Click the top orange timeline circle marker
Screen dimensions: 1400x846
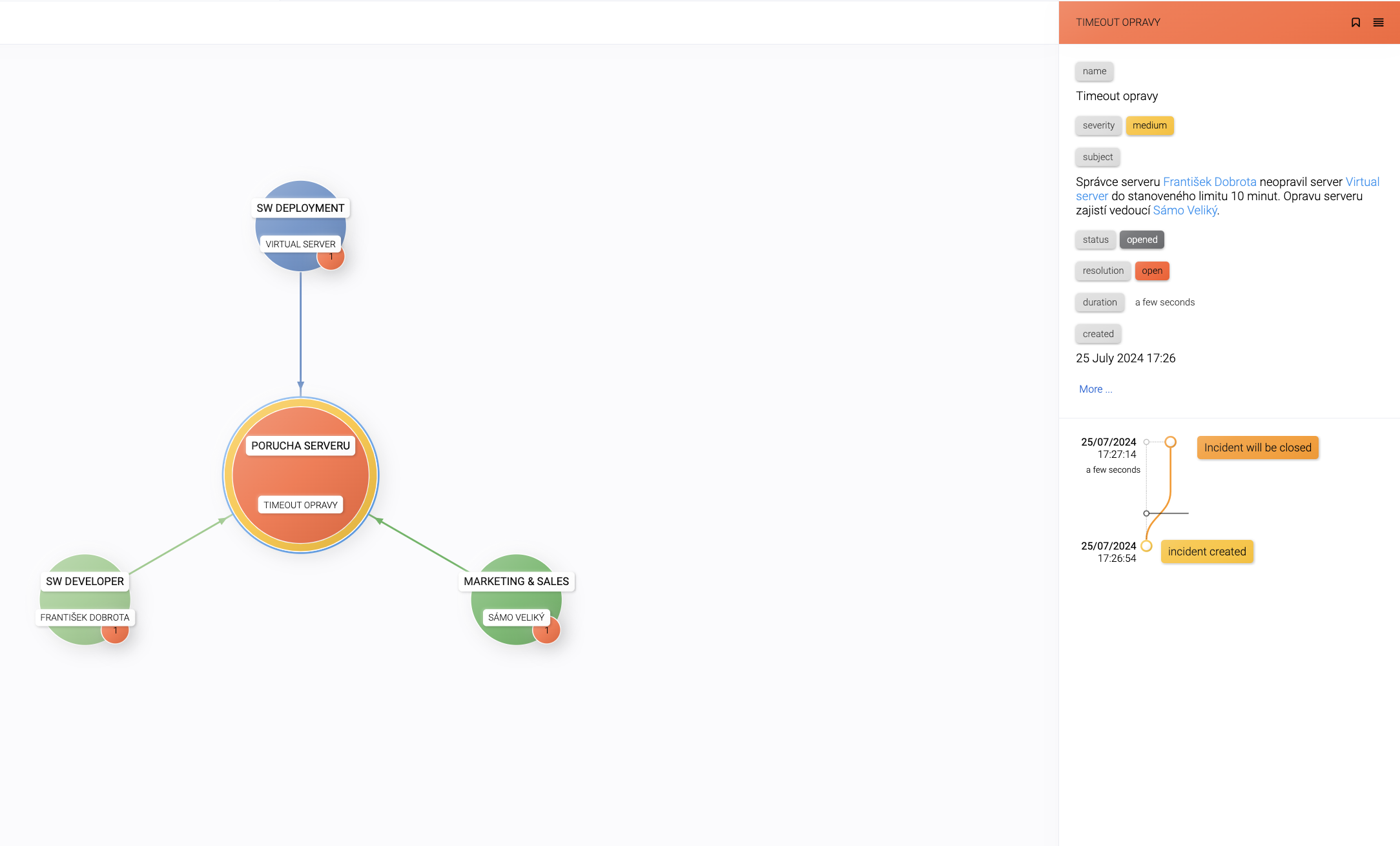tap(1170, 442)
